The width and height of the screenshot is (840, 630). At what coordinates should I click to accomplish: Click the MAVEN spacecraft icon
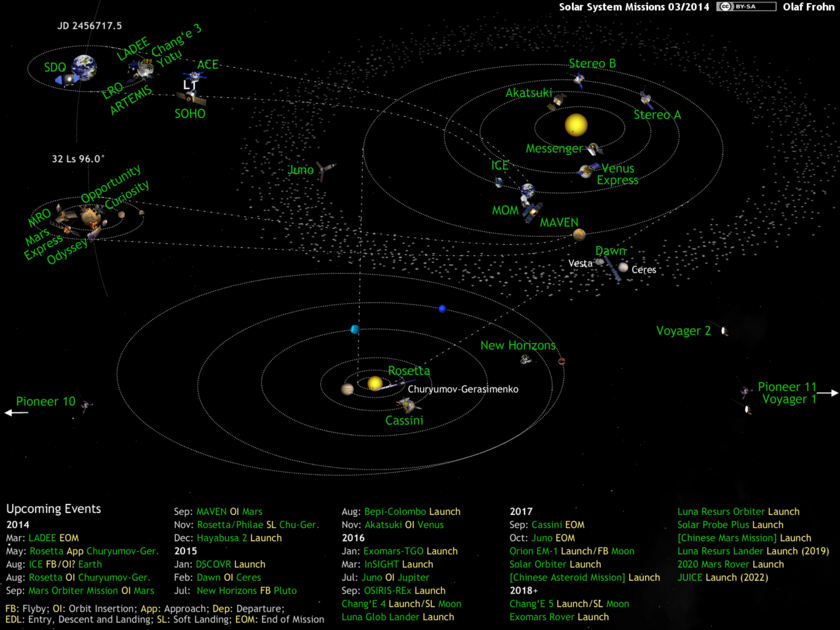pos(534,213)
